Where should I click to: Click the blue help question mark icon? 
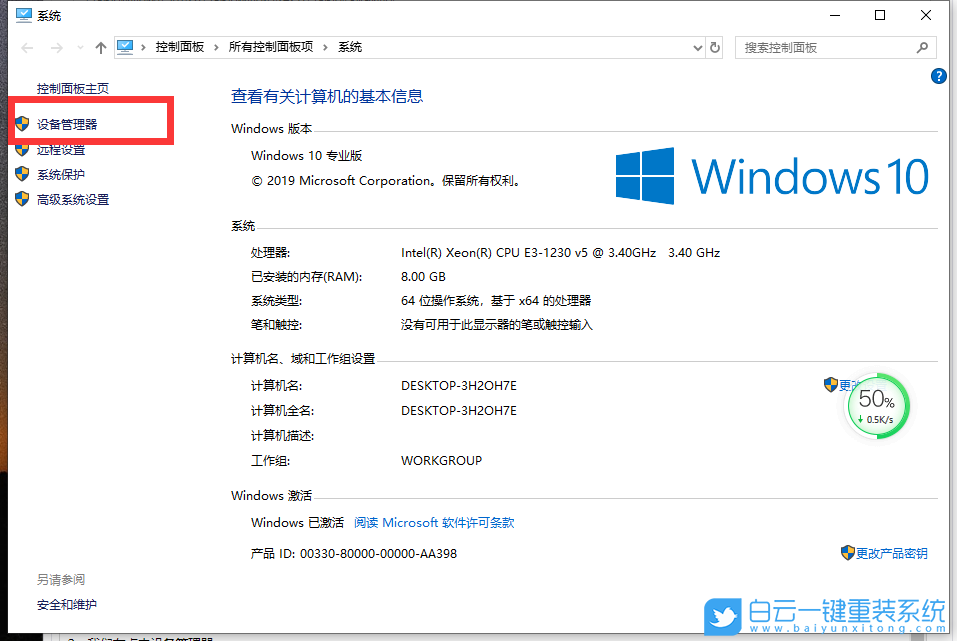[x=937, y=76]
